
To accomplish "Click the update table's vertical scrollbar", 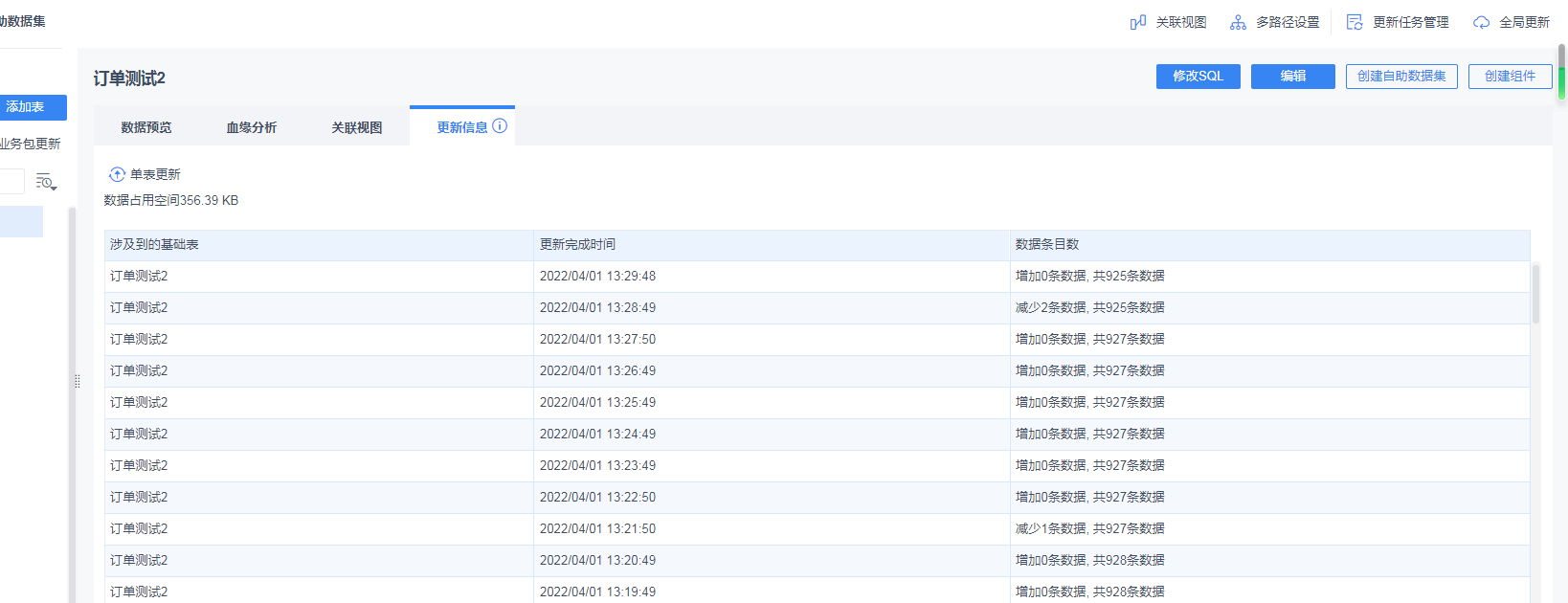I will [1535, 295].
